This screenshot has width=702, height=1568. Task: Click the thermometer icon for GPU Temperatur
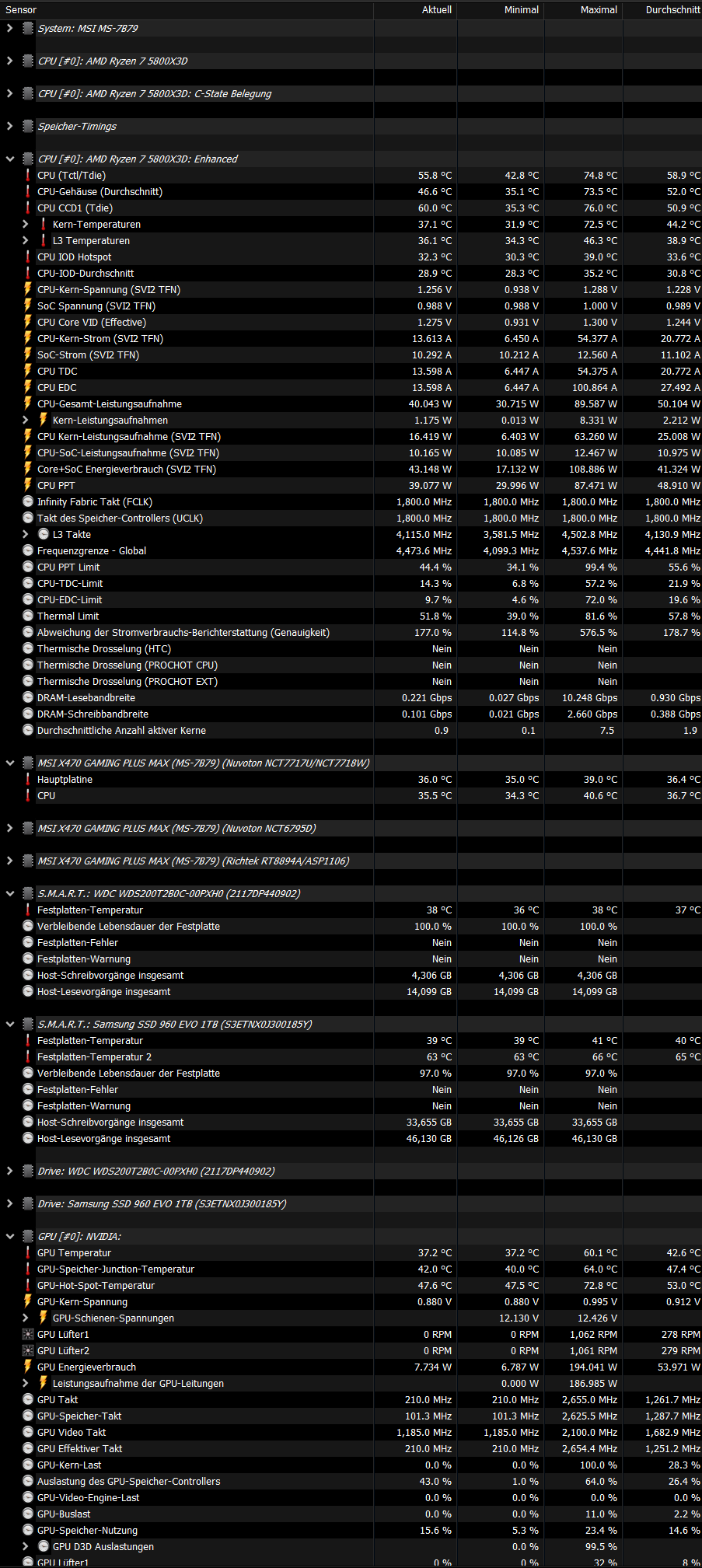(x=28, y=1252)
